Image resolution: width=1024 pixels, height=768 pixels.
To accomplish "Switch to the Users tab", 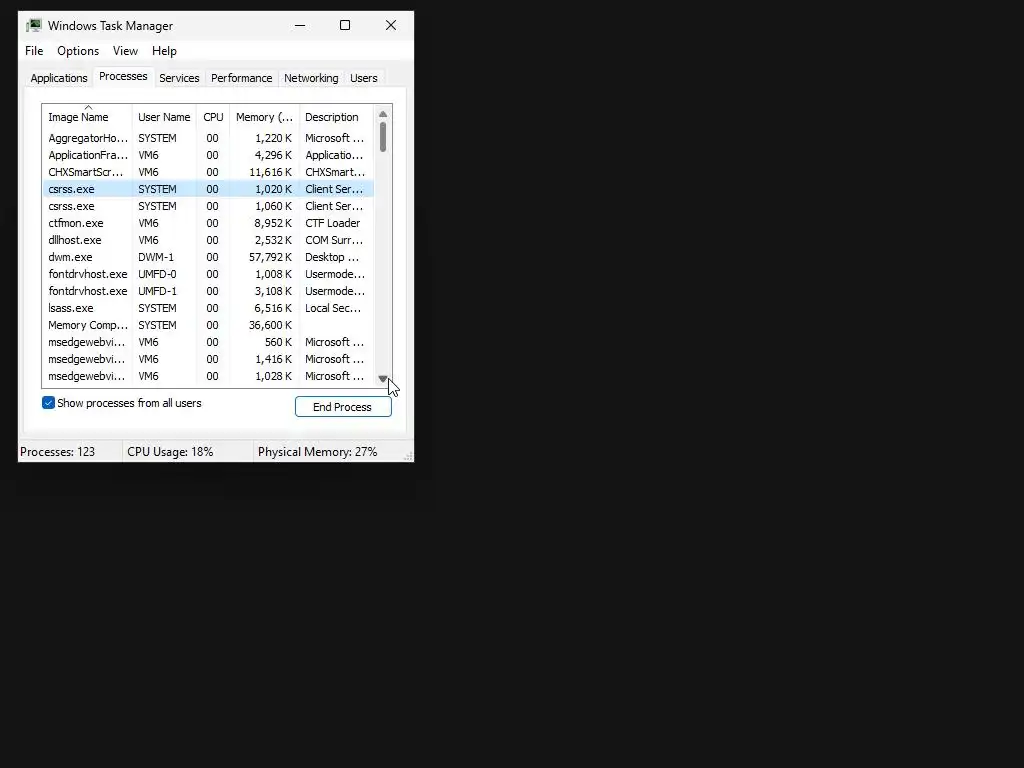I will [364, 78].
